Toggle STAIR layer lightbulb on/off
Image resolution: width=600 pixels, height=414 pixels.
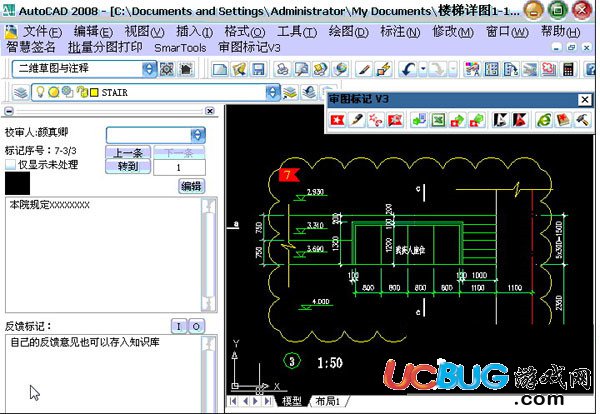[x=40, y=92]
